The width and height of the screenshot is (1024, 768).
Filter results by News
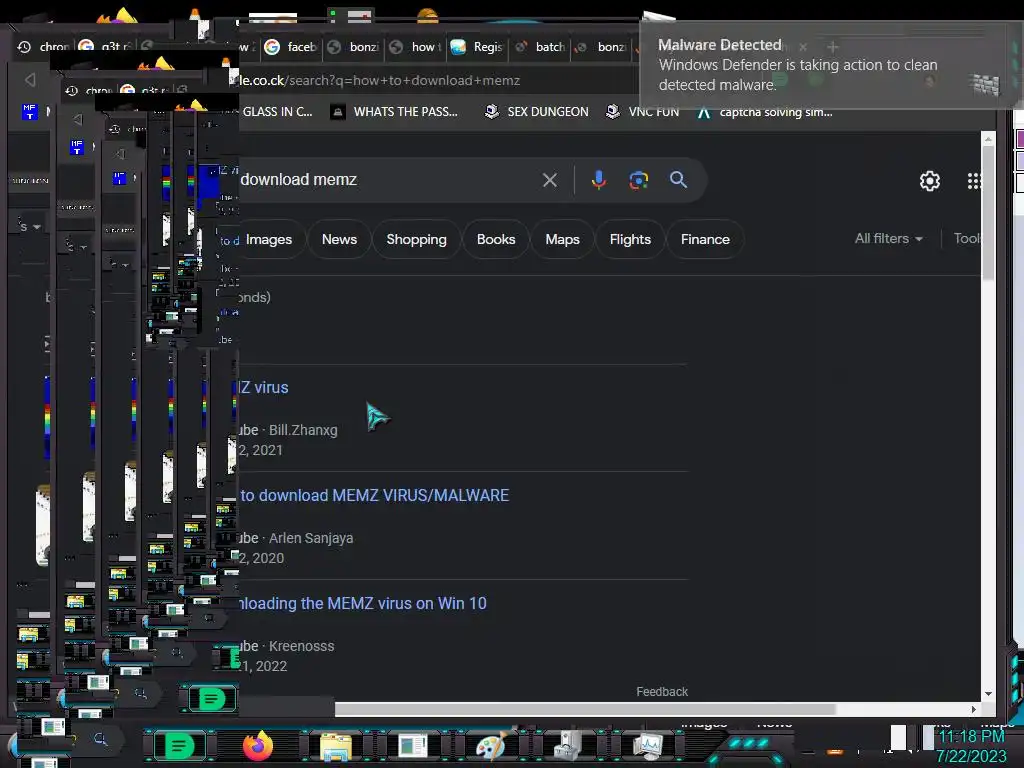(x=339, y=240)
